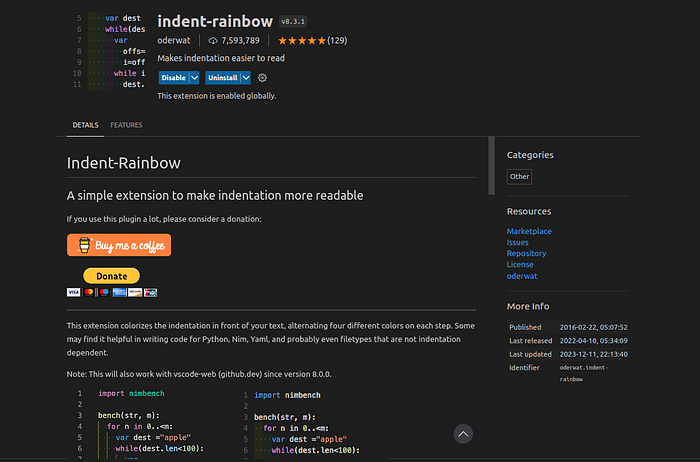Open the Marketplace resource link
Image resolution: width=700 pixels, height=462 pixels.
point(529,231)
